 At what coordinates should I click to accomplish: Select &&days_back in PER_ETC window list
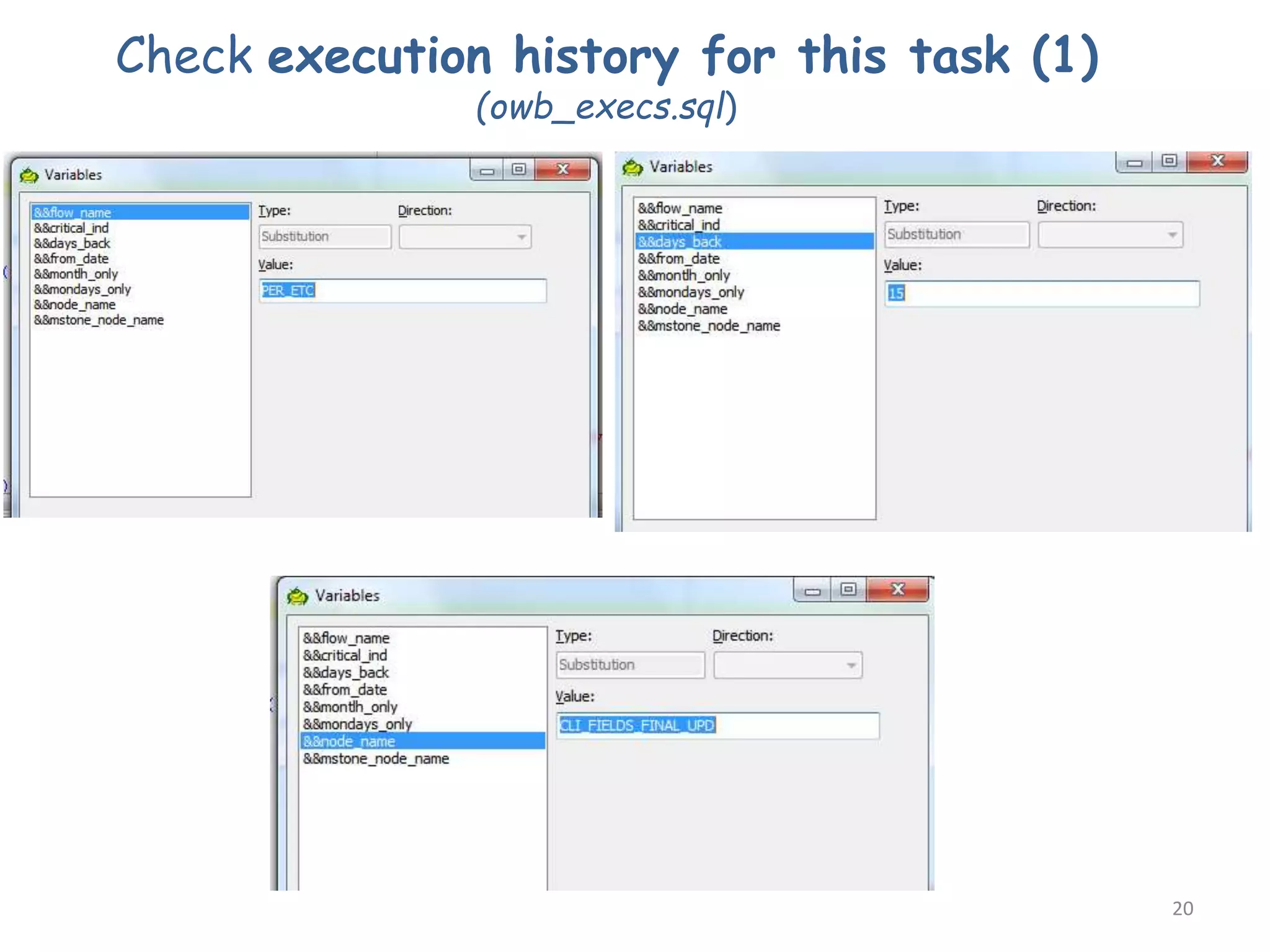(x=72, y=244)
